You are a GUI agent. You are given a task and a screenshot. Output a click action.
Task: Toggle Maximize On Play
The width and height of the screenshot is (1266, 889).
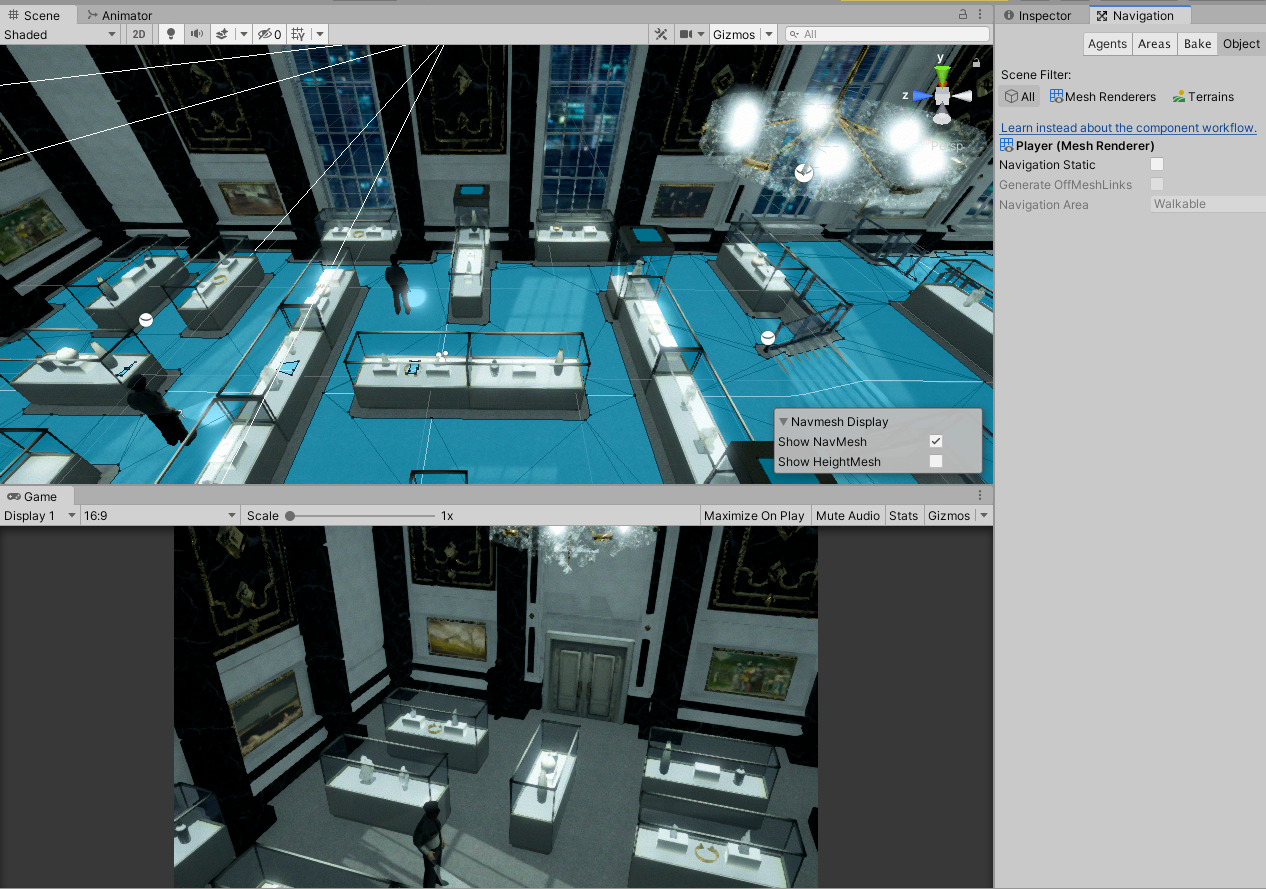pos(754,516)
